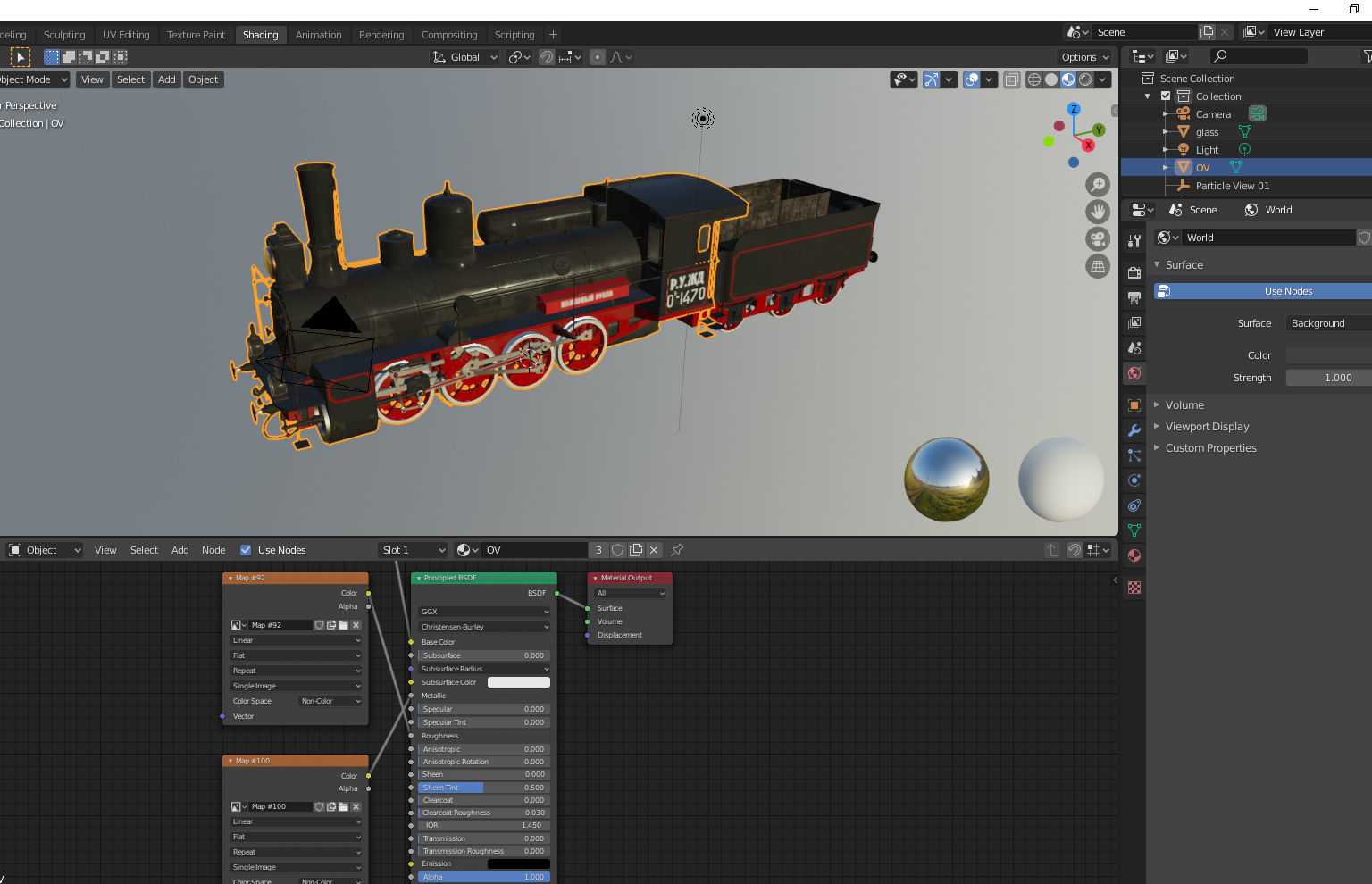Uncheck the Collection visibility checkbox
The width and height of the screenshot is (1372, 884).
coord(1166,96)
